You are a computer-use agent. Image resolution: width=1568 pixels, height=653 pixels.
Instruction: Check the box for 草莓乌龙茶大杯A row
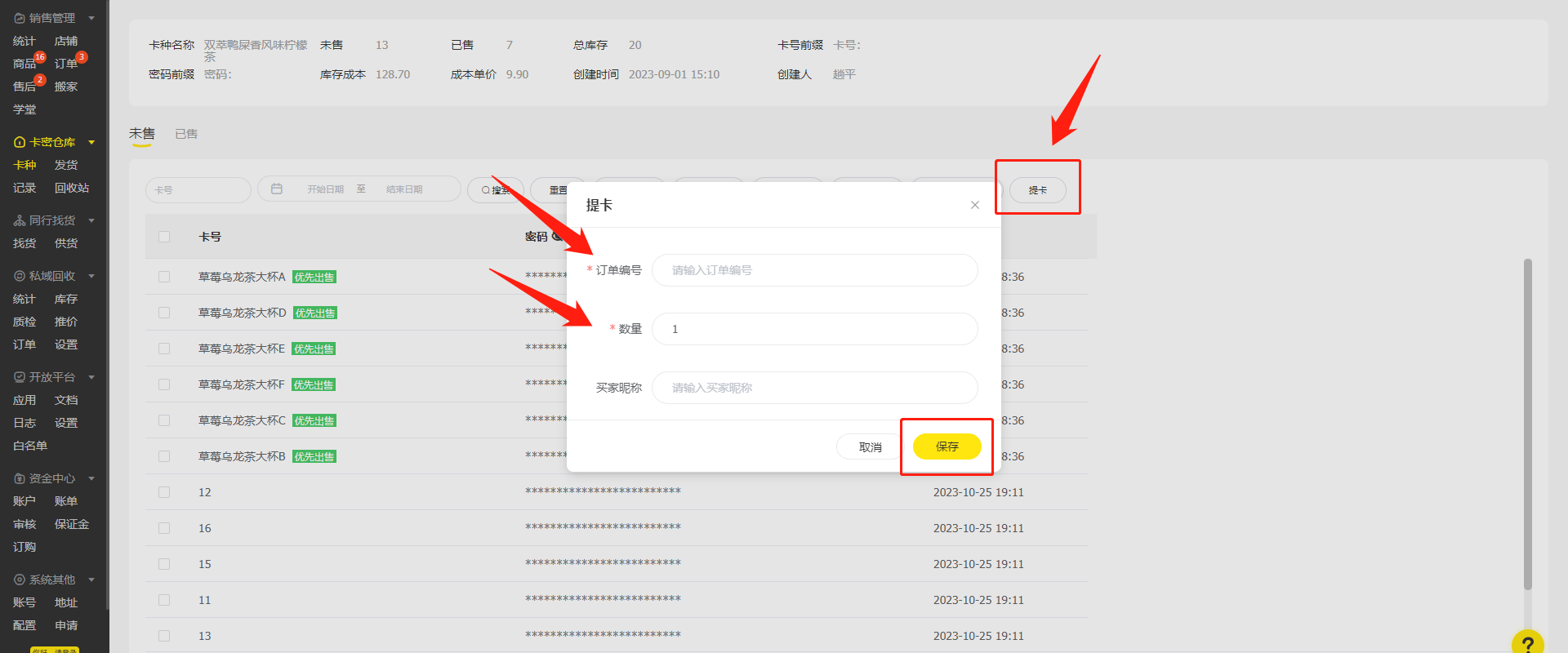click(164, 277)
